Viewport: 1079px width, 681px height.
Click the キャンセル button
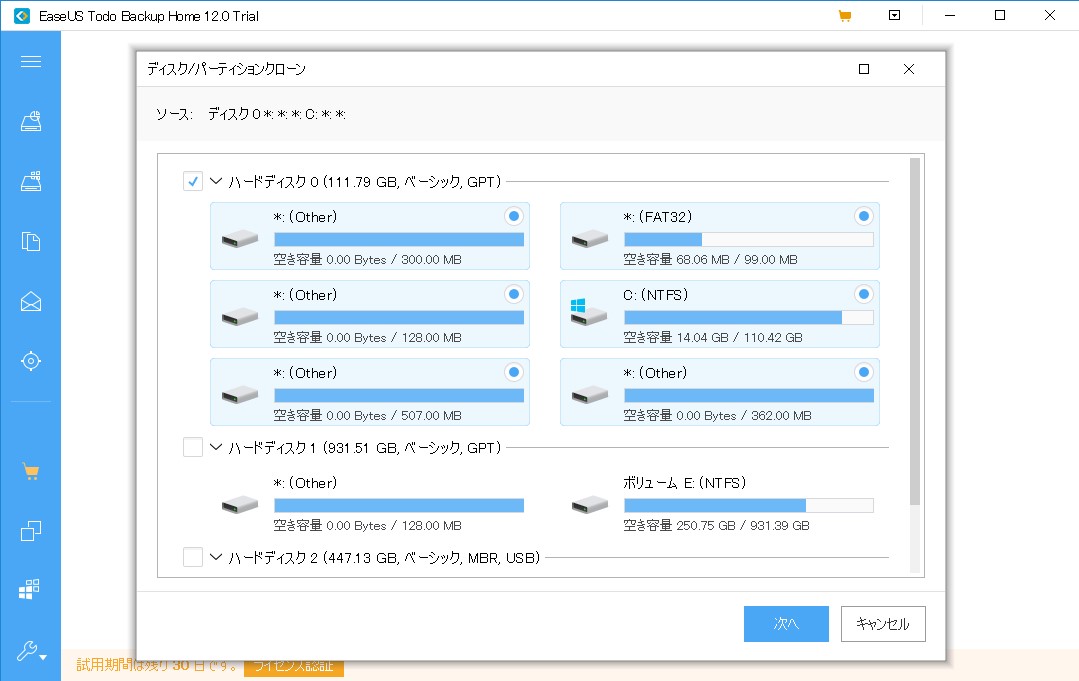883,624
